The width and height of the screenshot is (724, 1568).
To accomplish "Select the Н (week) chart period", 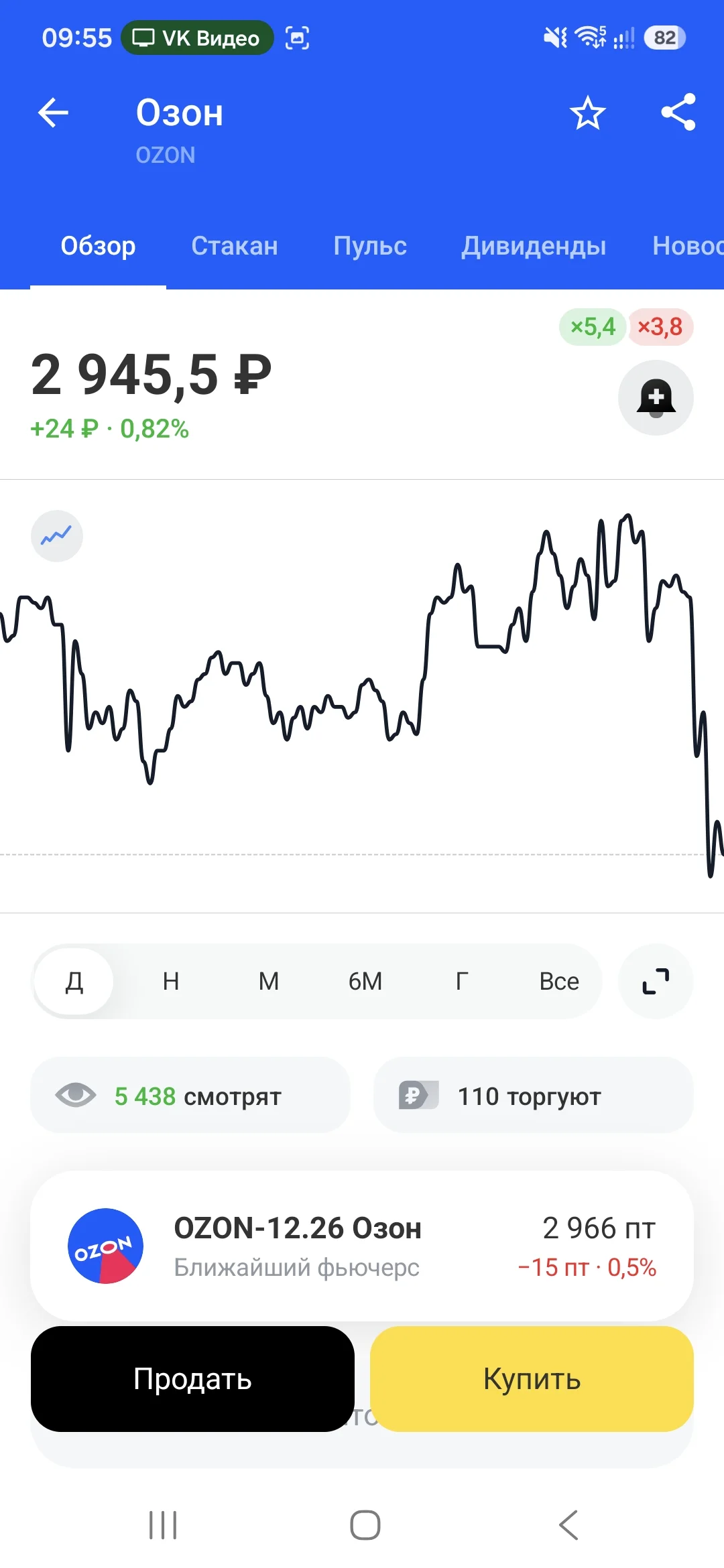I will (x=171, y=981).
